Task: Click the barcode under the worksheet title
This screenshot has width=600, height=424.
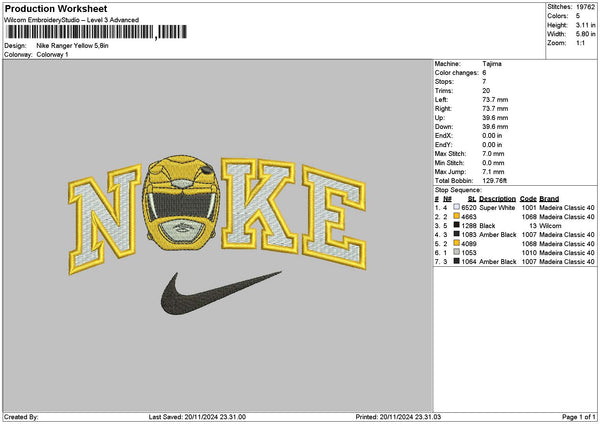Action: tap(96, 32)
